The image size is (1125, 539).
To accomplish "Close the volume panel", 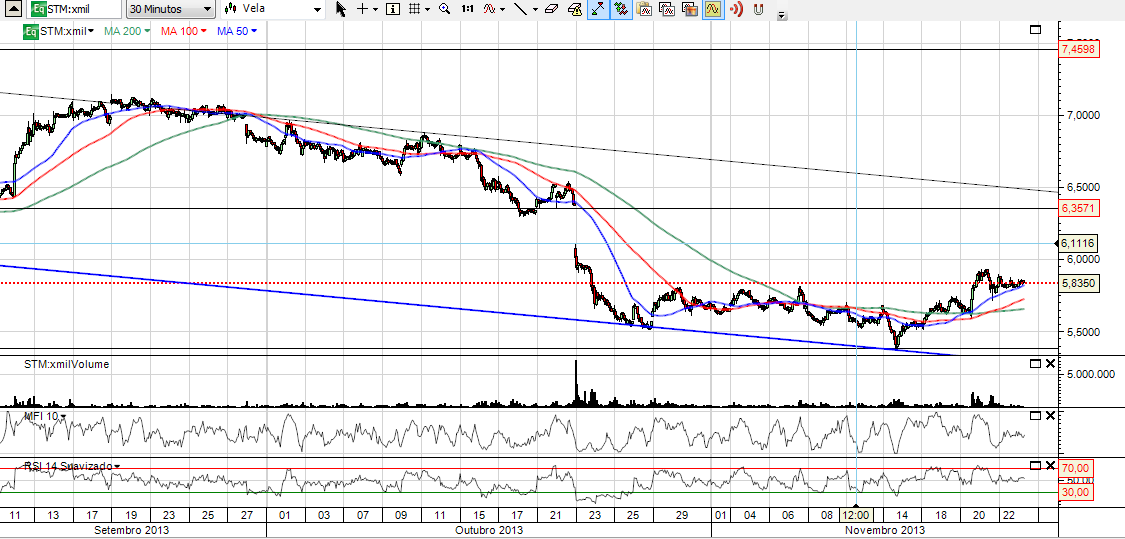I will (1050, 364).
